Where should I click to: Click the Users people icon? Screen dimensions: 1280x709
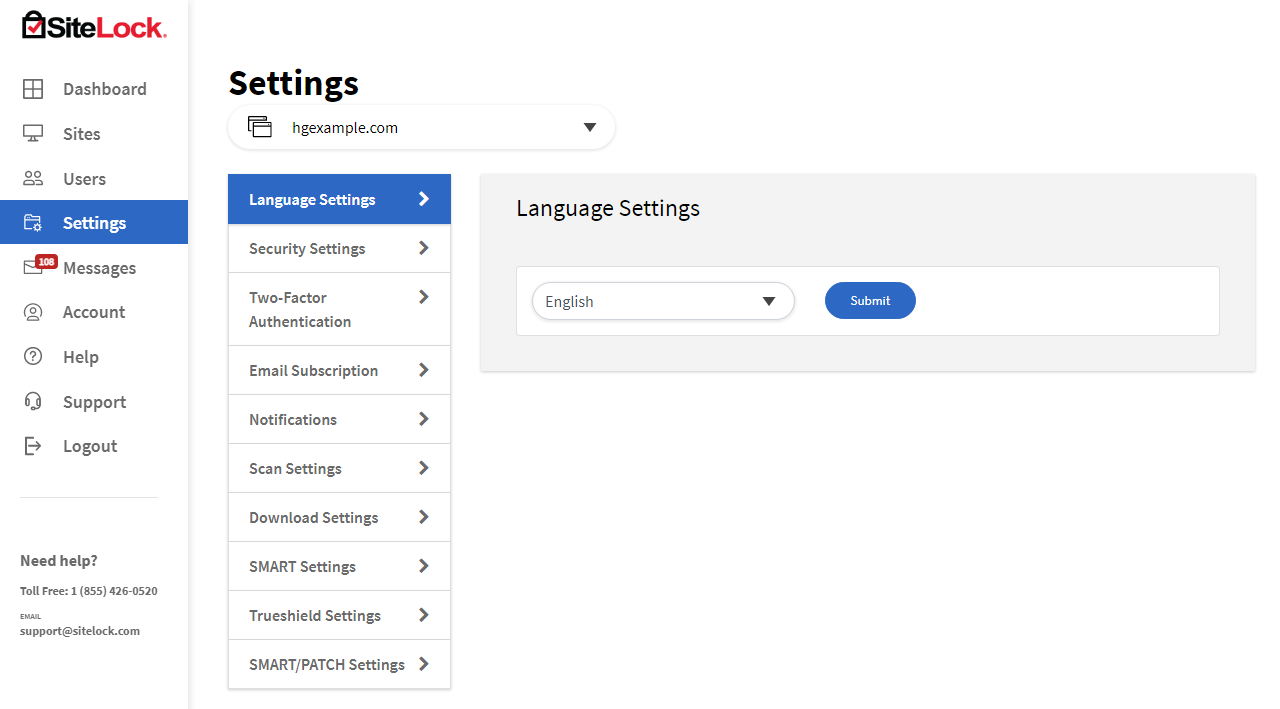33,178
